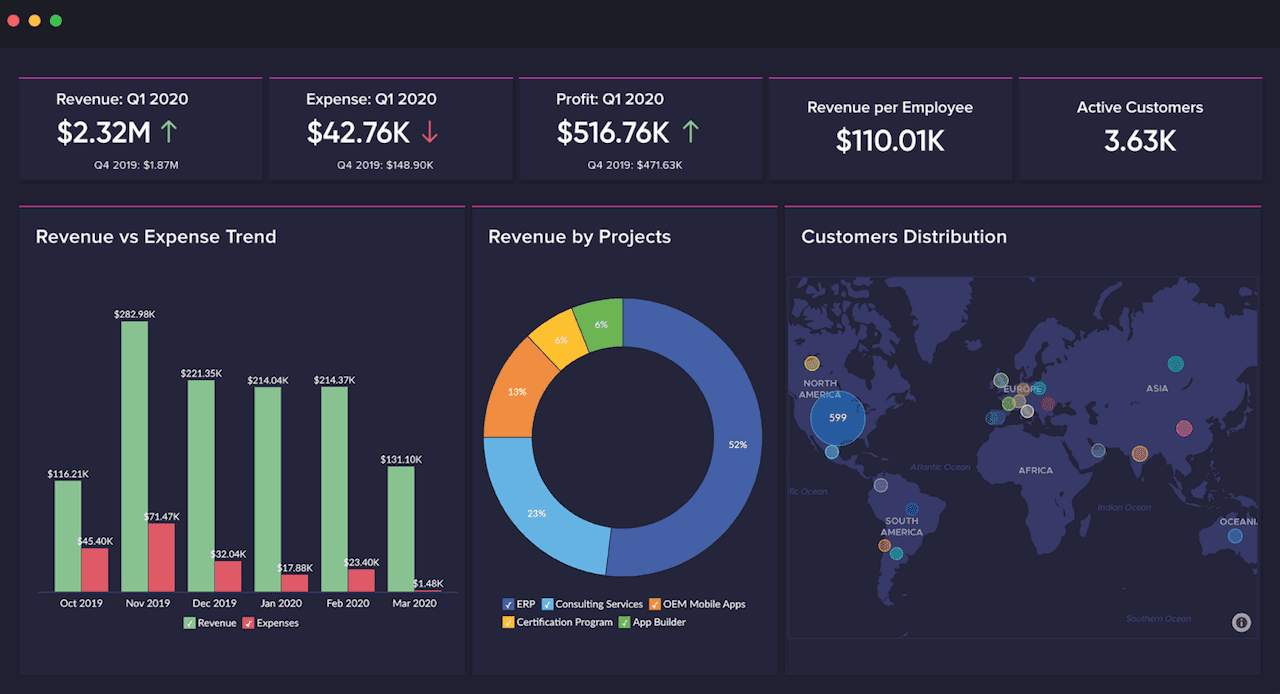Toggle the App Builder legend checkbox

click(x=624, y=622)
